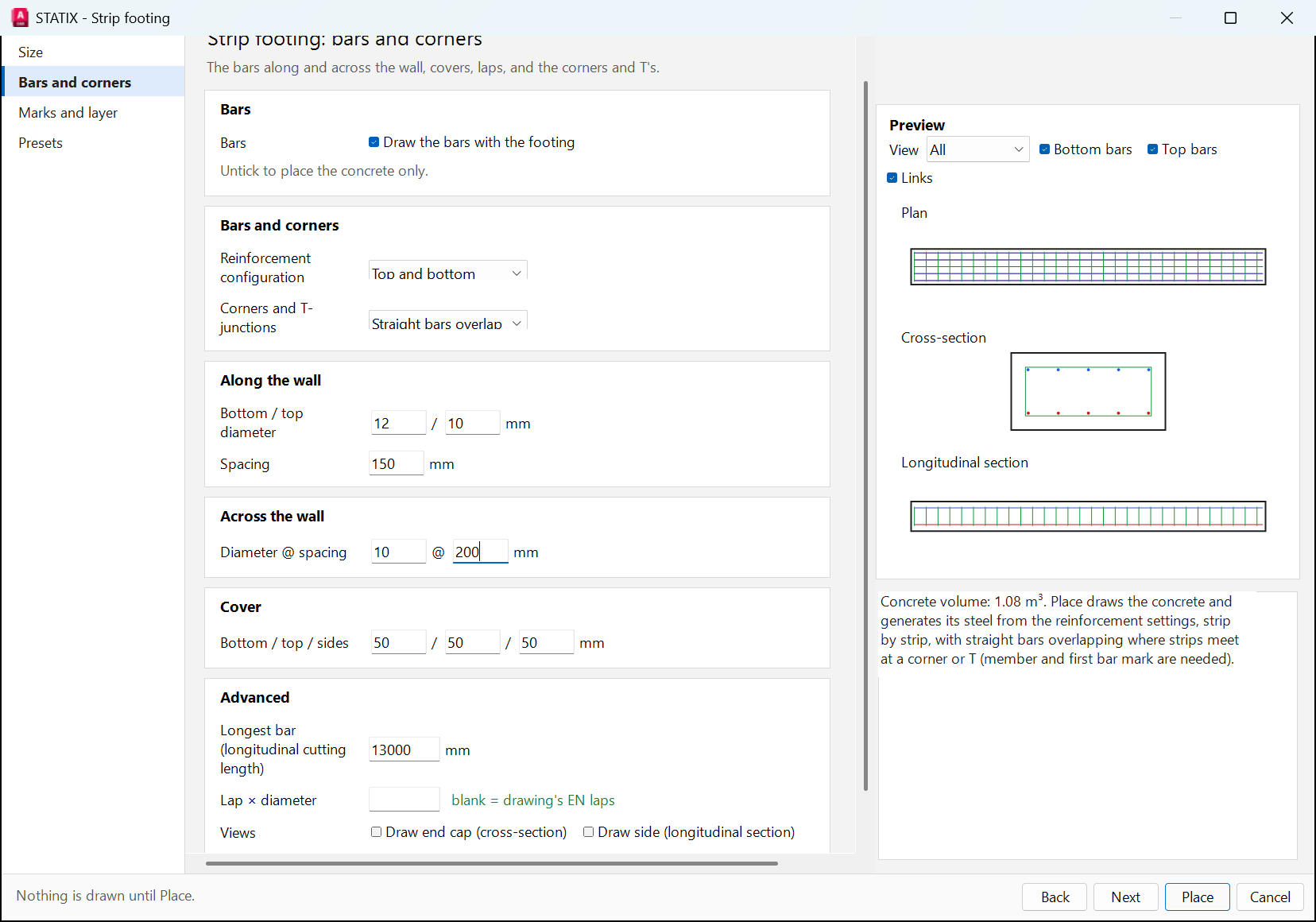Click the Longest bar length field
Viewport: 1316px width, 922px height.
pos(404,750)
